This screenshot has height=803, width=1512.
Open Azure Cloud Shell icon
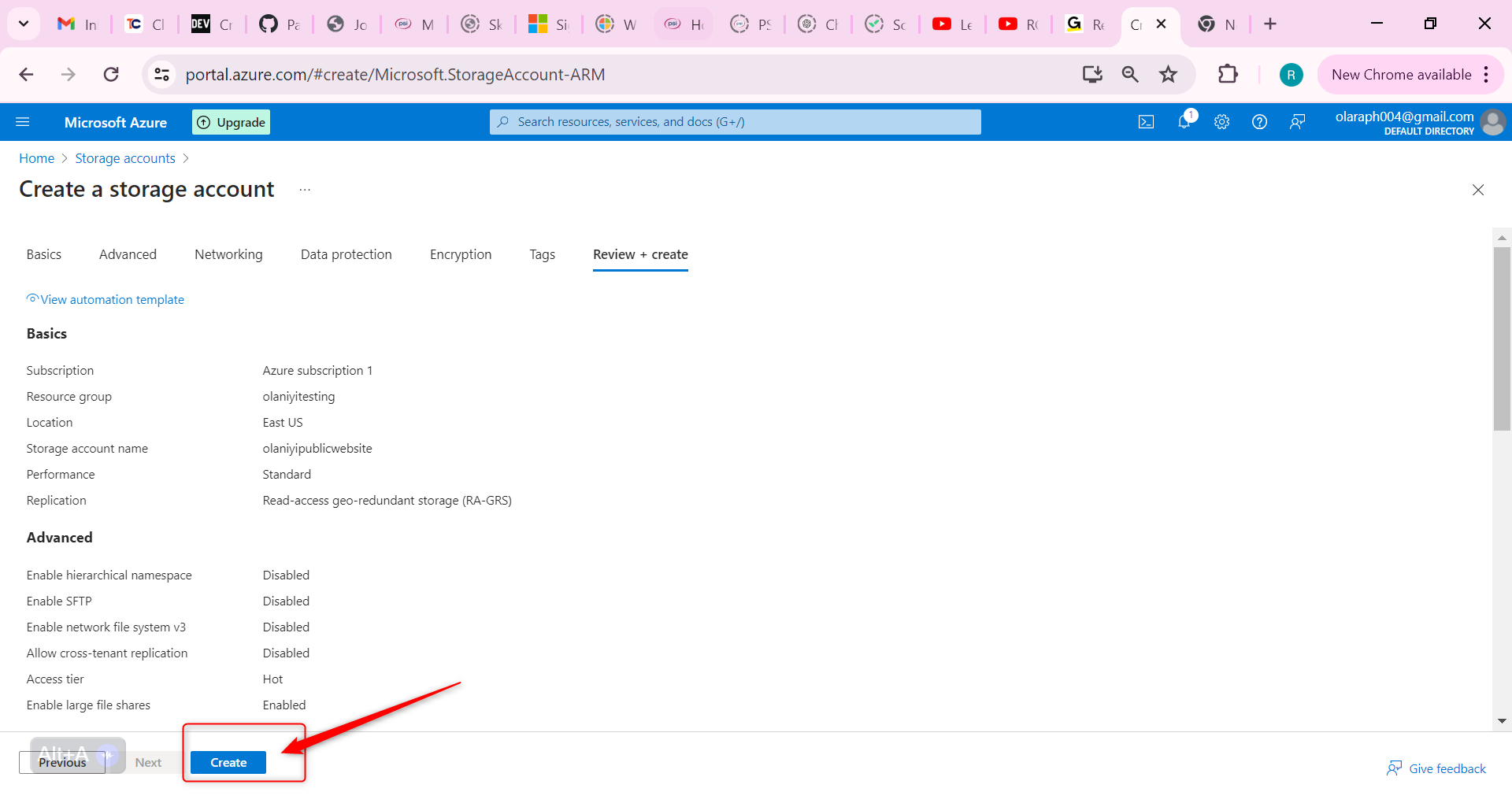coord(1146,122)
